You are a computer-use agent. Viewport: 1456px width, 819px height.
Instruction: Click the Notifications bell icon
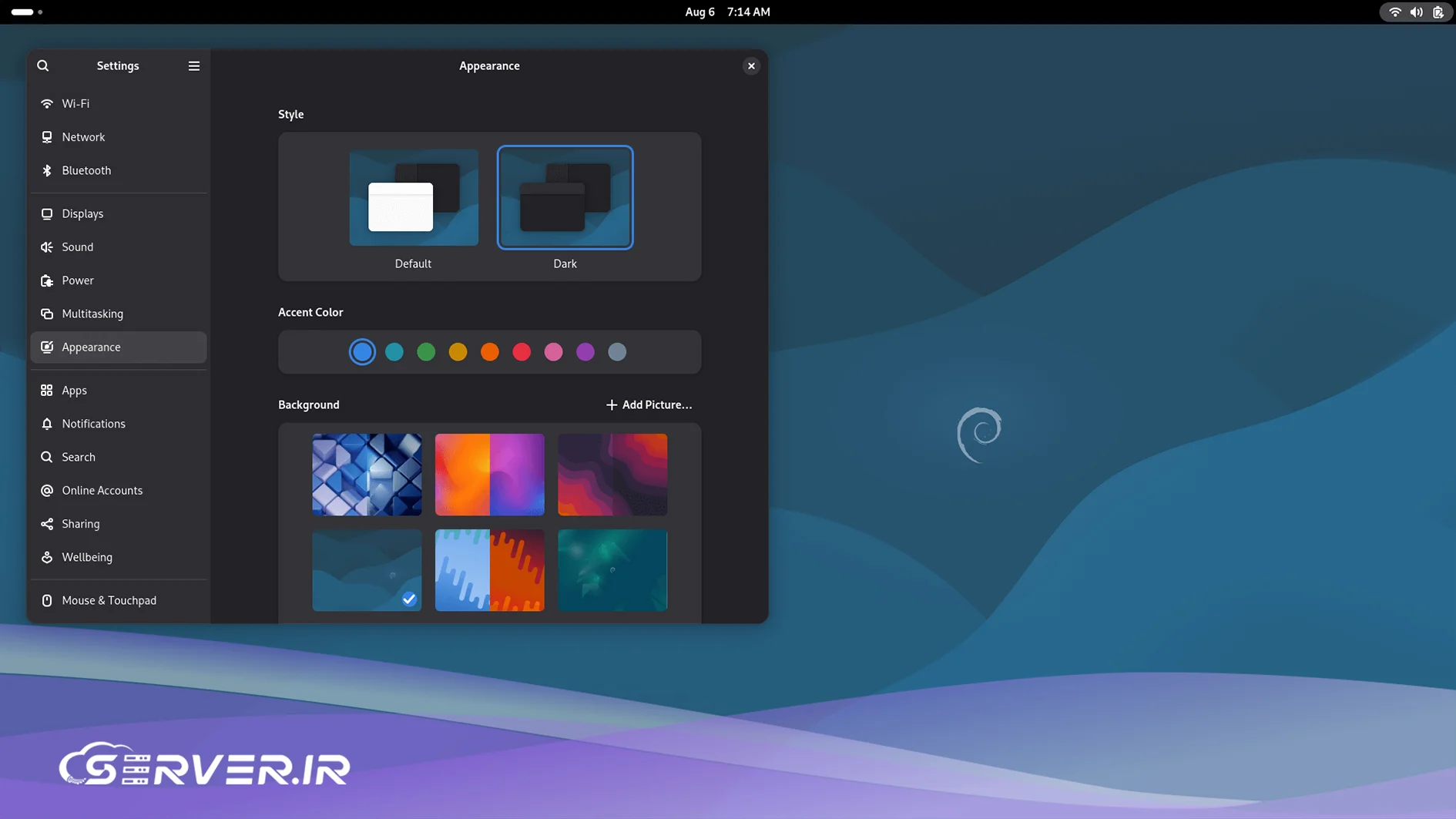click(x=47, y=424)
